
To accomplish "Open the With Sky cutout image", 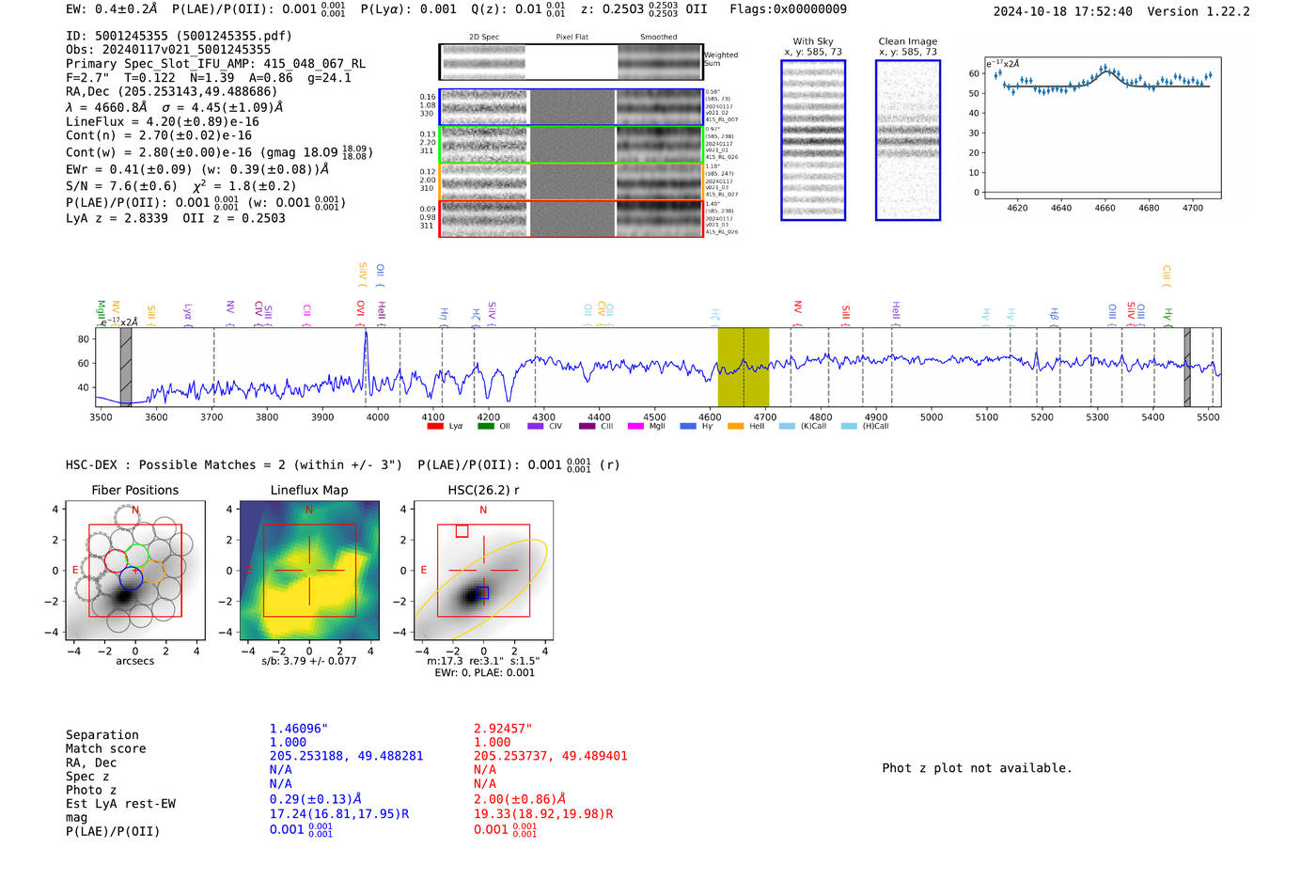I will (x=813, y=140).
